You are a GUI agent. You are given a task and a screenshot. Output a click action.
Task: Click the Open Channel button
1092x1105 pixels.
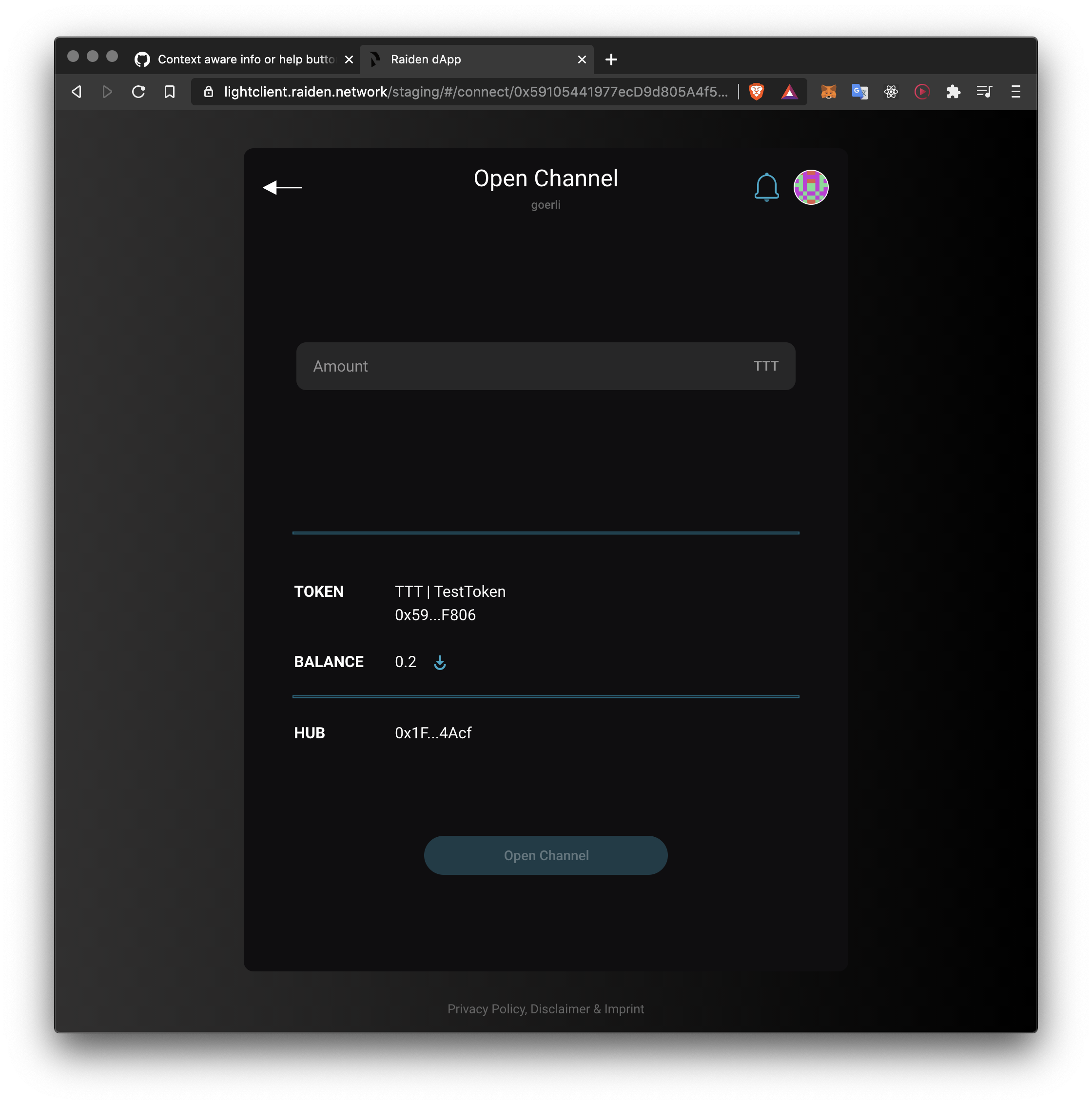[x=546, y=856]
